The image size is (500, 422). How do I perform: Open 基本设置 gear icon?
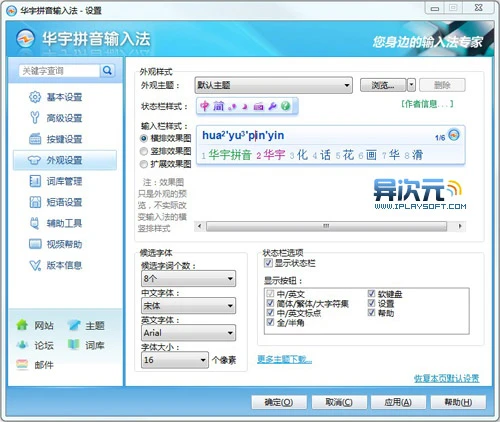coord(35,97)
